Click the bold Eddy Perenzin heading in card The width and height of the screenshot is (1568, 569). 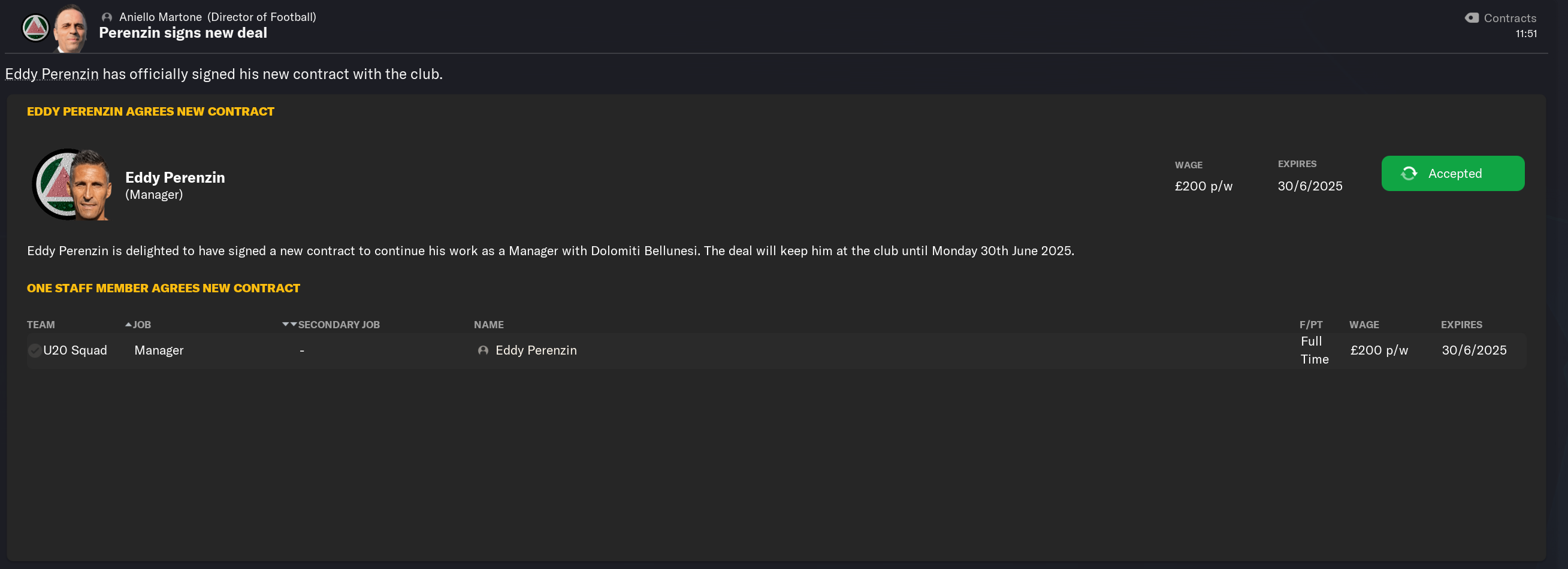point(175,178)
